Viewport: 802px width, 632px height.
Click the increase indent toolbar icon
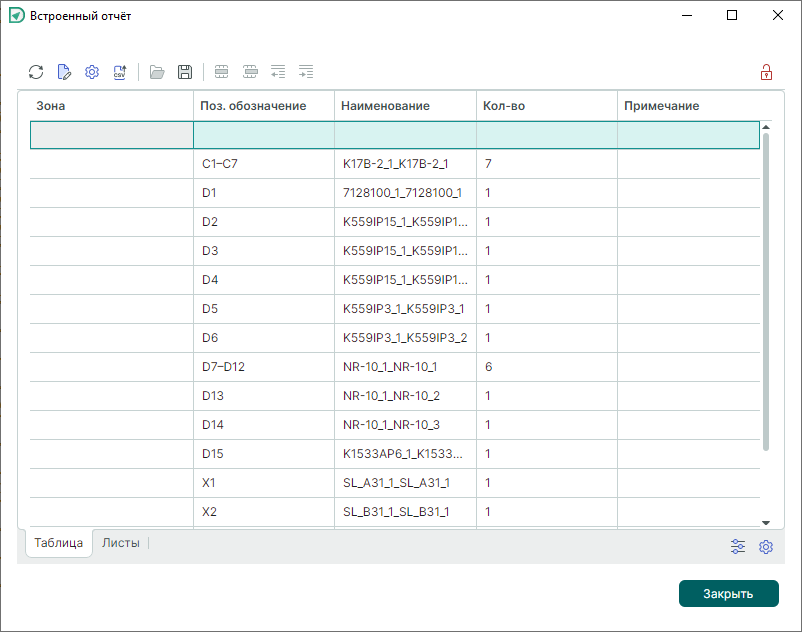coord(306,72)
